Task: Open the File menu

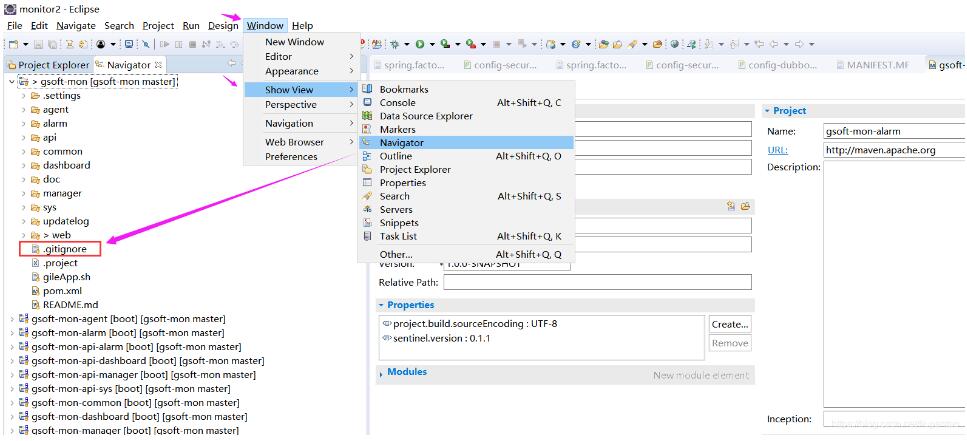Action: (14, 25)
